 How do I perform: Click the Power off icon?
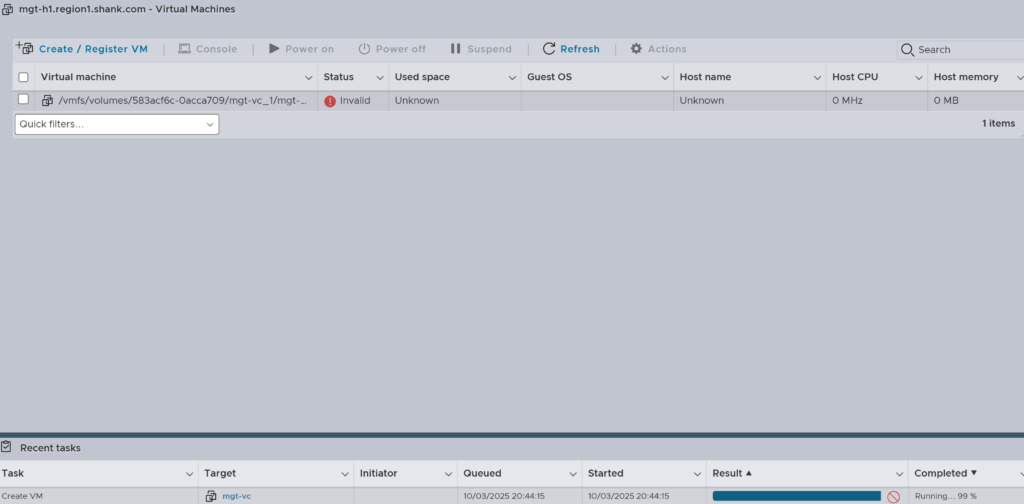click(x=364, y=49)
